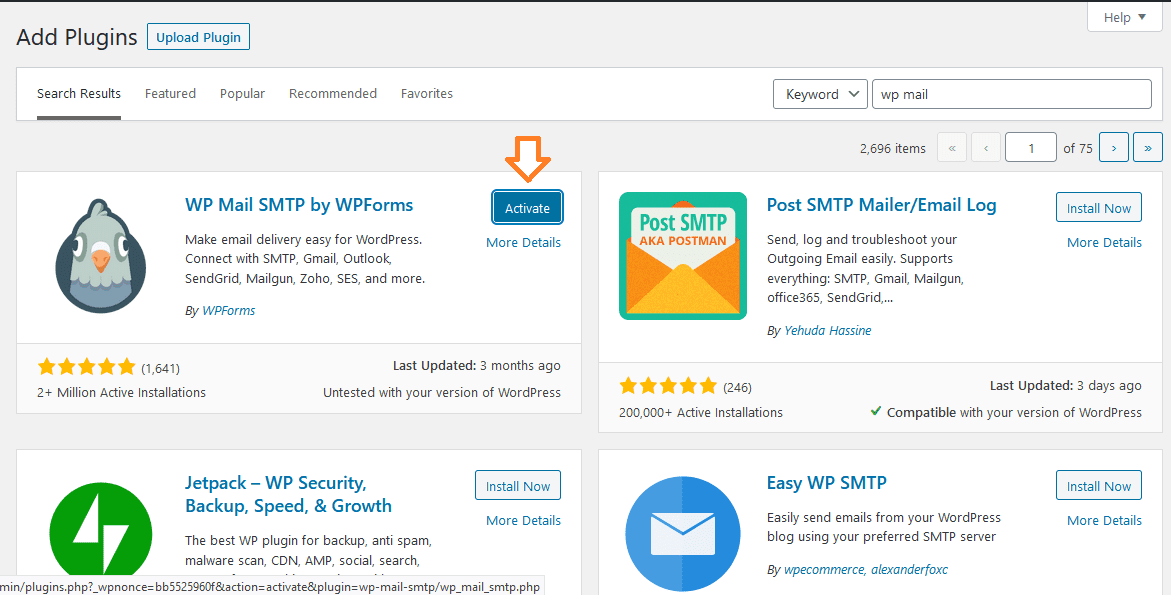Click the '2,696 items' count text
Screen dimensions: 1171x595
point(892,149)
